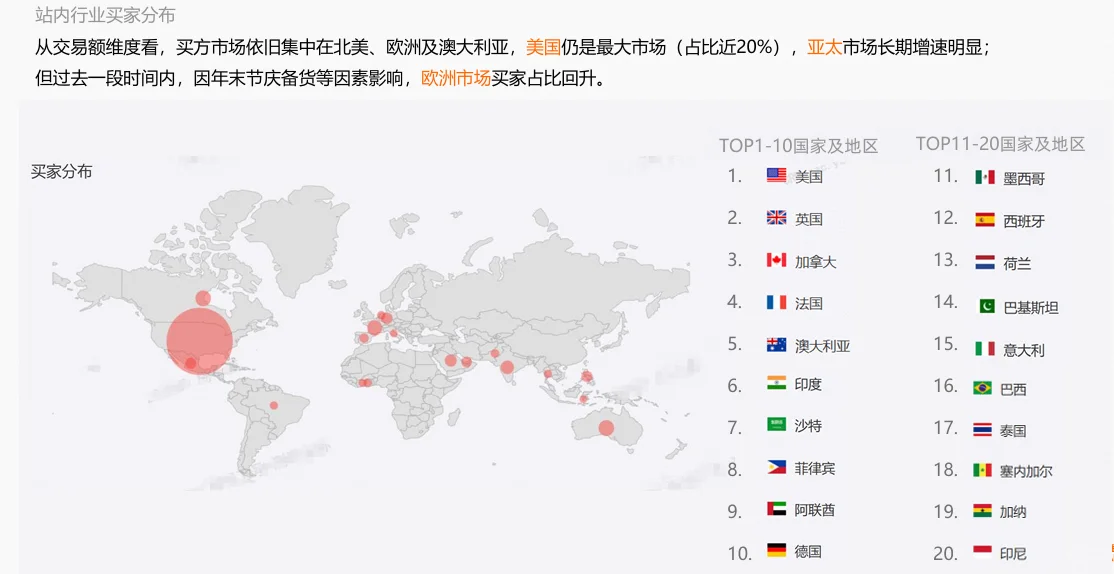Click the TOP11-20国家及地区 column header
This screenshot has width=1114, height=574.
pyautogui.click(x=1000, y=144)
